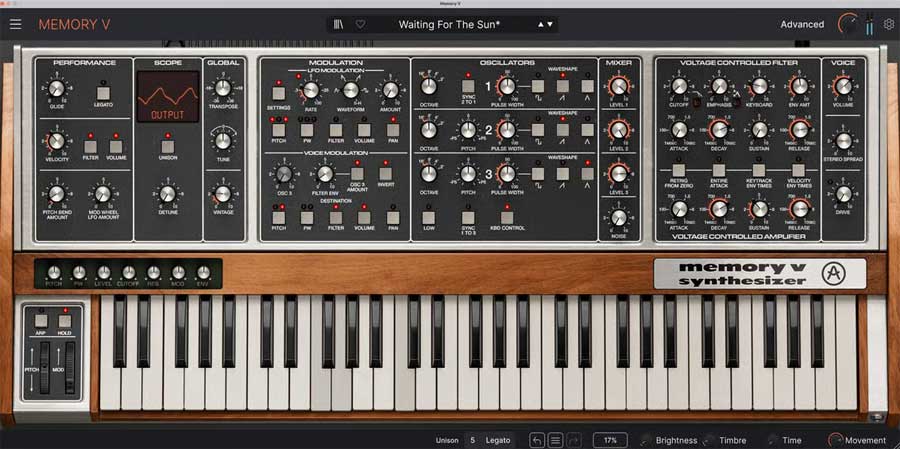The width and height of the screenshot is (900, 449).
Task: Select oscillator 3 sawtooth waveshape button
Action: (x=562, y=173)
